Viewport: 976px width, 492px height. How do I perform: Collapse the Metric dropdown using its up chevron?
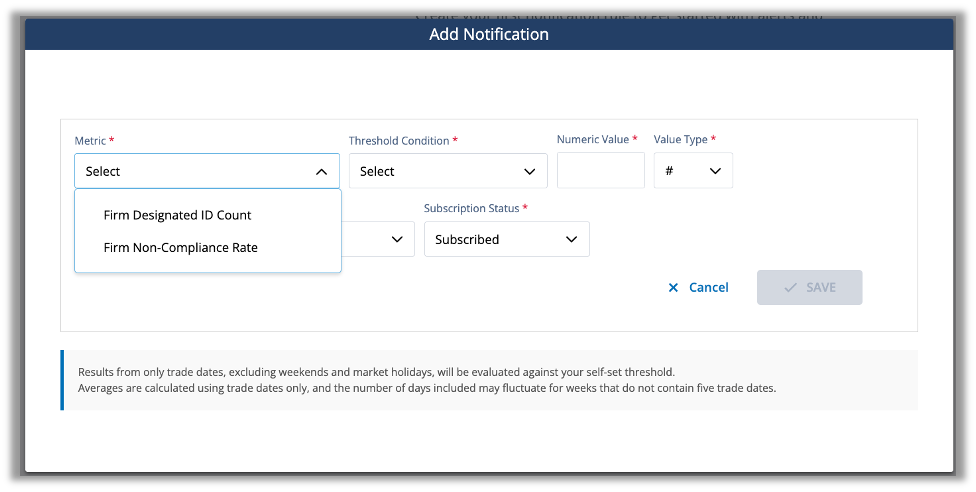click(321, 172)
